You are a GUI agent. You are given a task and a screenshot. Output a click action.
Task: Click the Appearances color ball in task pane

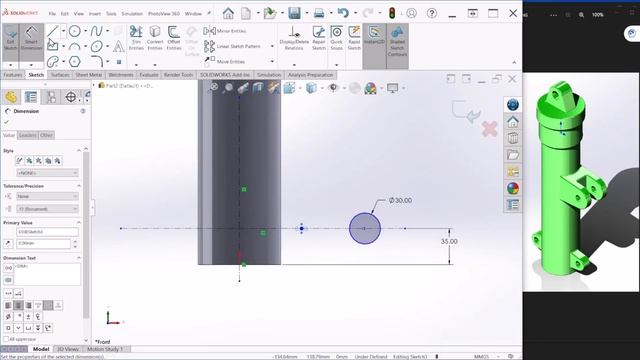click(513, 188)
